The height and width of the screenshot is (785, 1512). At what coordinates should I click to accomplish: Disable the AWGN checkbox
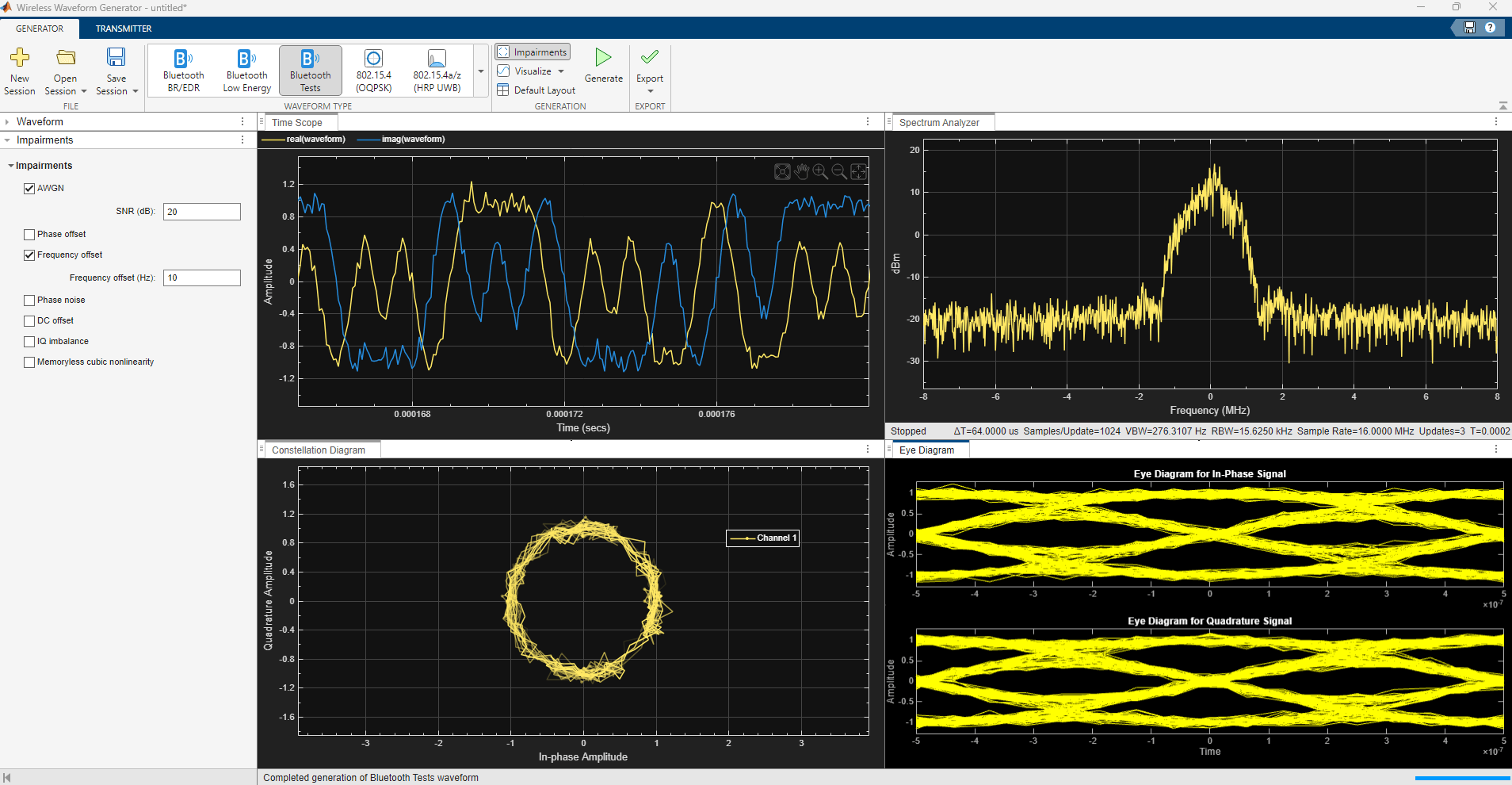tap(29, 189)
